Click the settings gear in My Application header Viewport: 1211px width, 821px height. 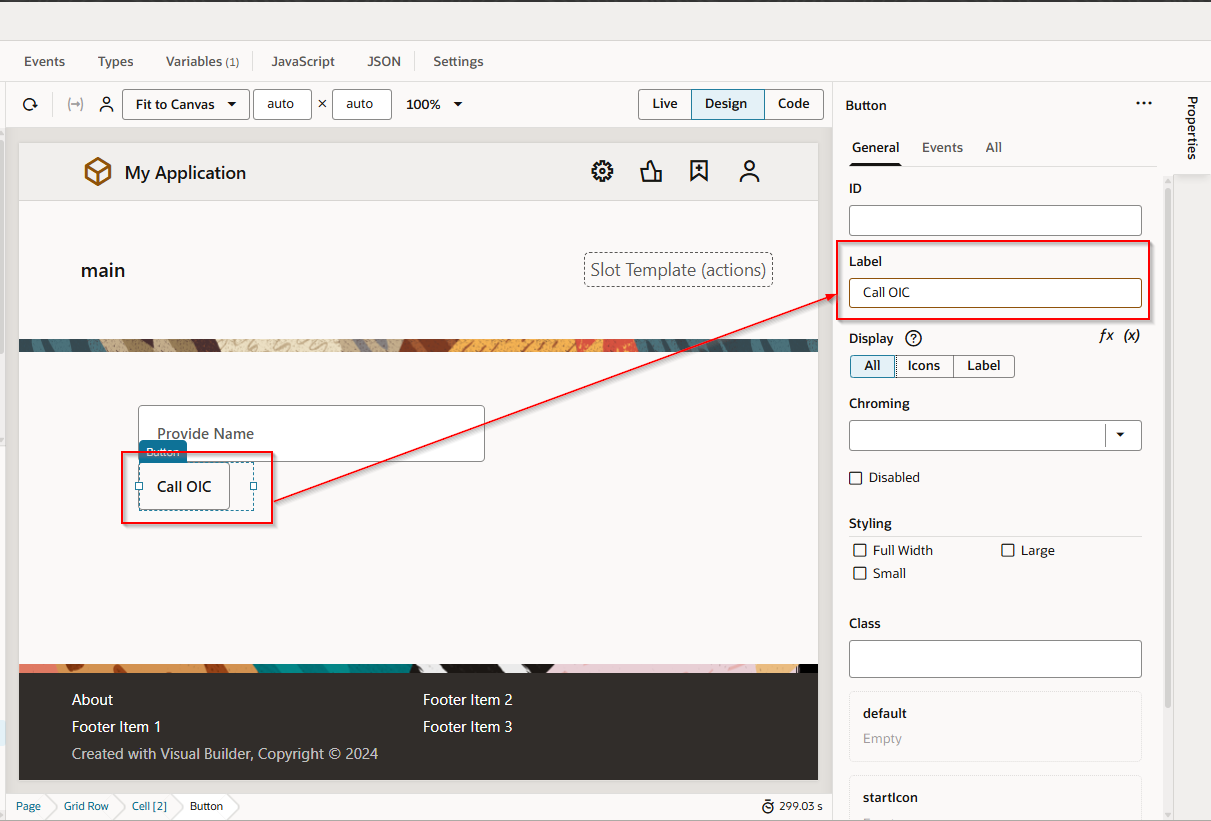602,171
